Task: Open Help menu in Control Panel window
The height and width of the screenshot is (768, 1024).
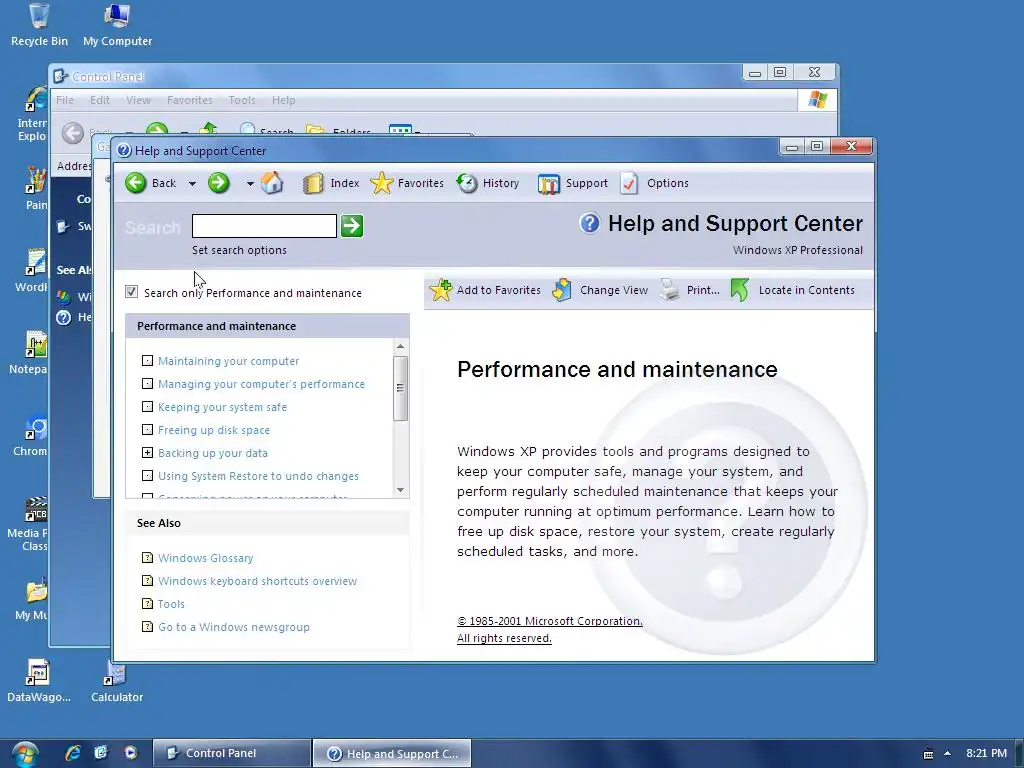Action: pyautogui.click(x=283, y=100)
